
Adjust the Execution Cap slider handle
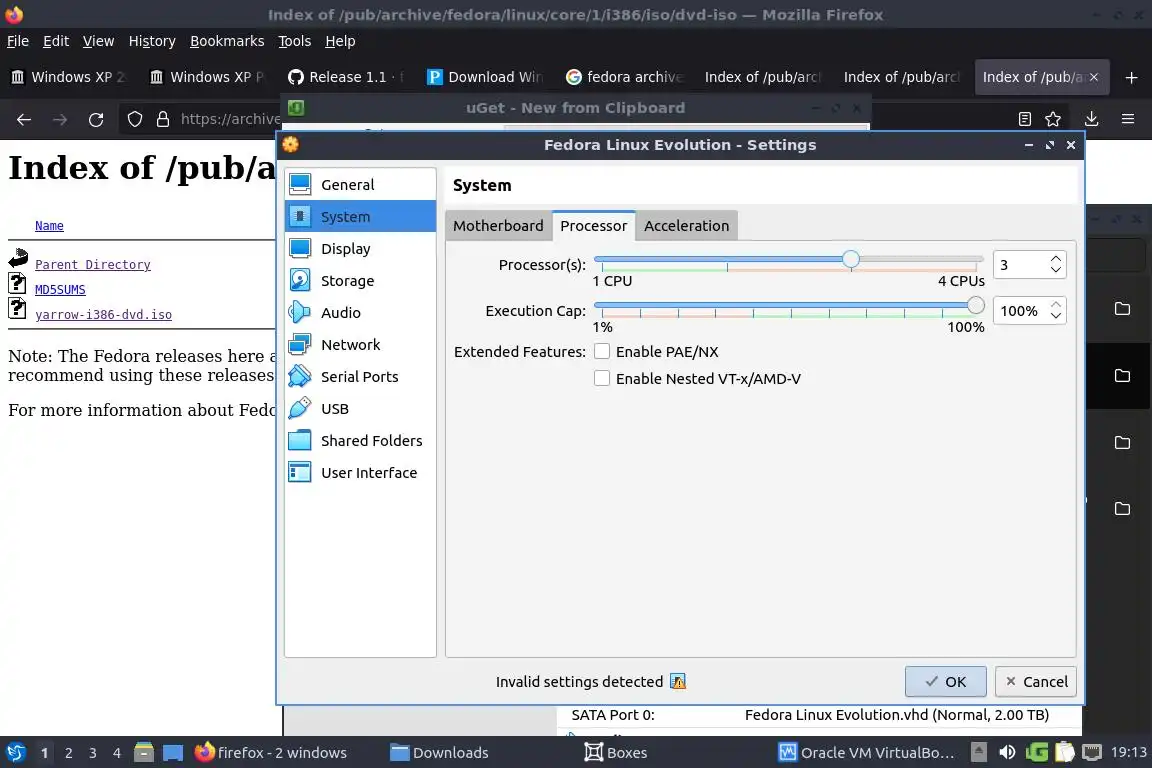coord(975,305)
